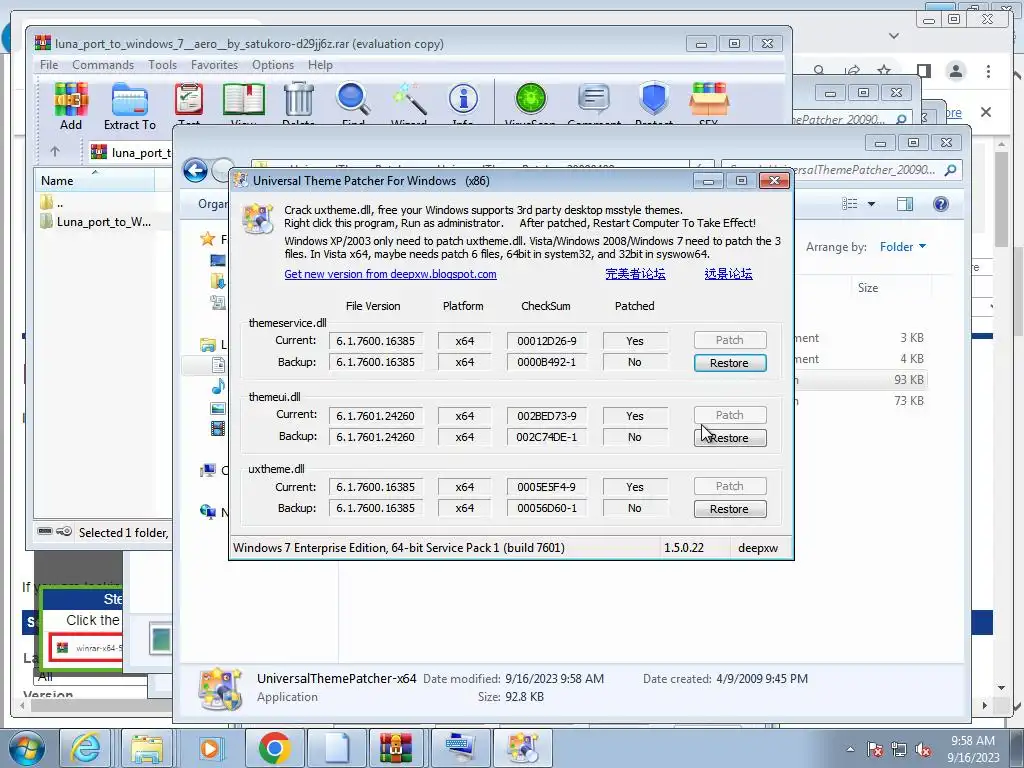Viewport: 1024px width, 768px height.
Task: Open the Favorites menu in WinRAR
Action: click(x=214, y=65)
